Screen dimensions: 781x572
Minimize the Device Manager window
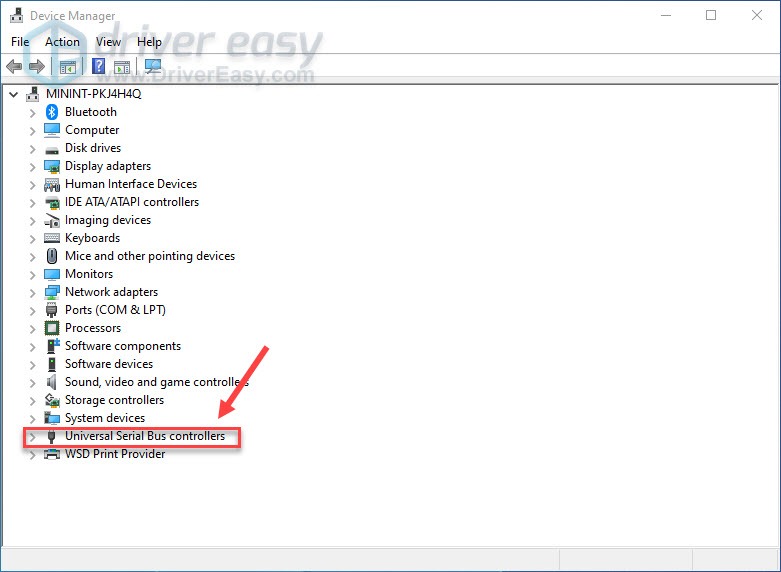pyautogui.click(x=666, y=15)
